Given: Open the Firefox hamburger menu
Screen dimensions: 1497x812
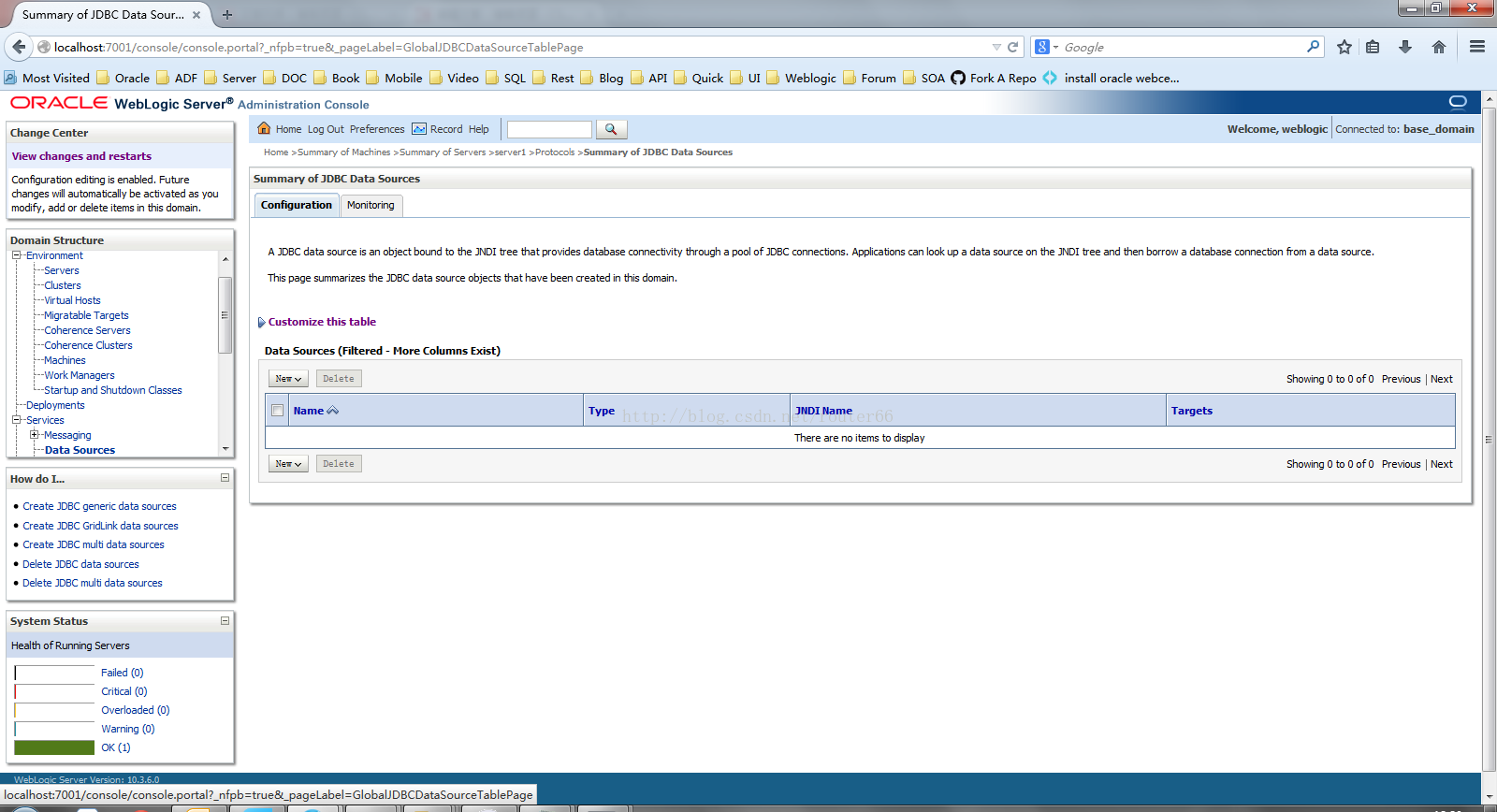Looking at the screenshot, I should click(x=1477, y=47).
